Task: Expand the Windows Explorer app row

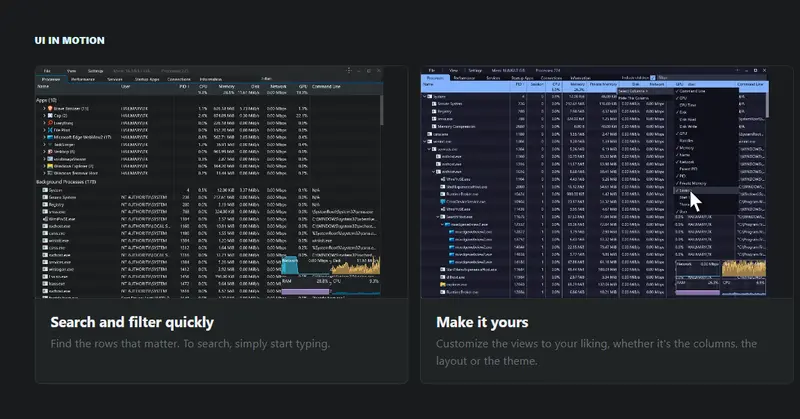Action: [x=44, y=166]
